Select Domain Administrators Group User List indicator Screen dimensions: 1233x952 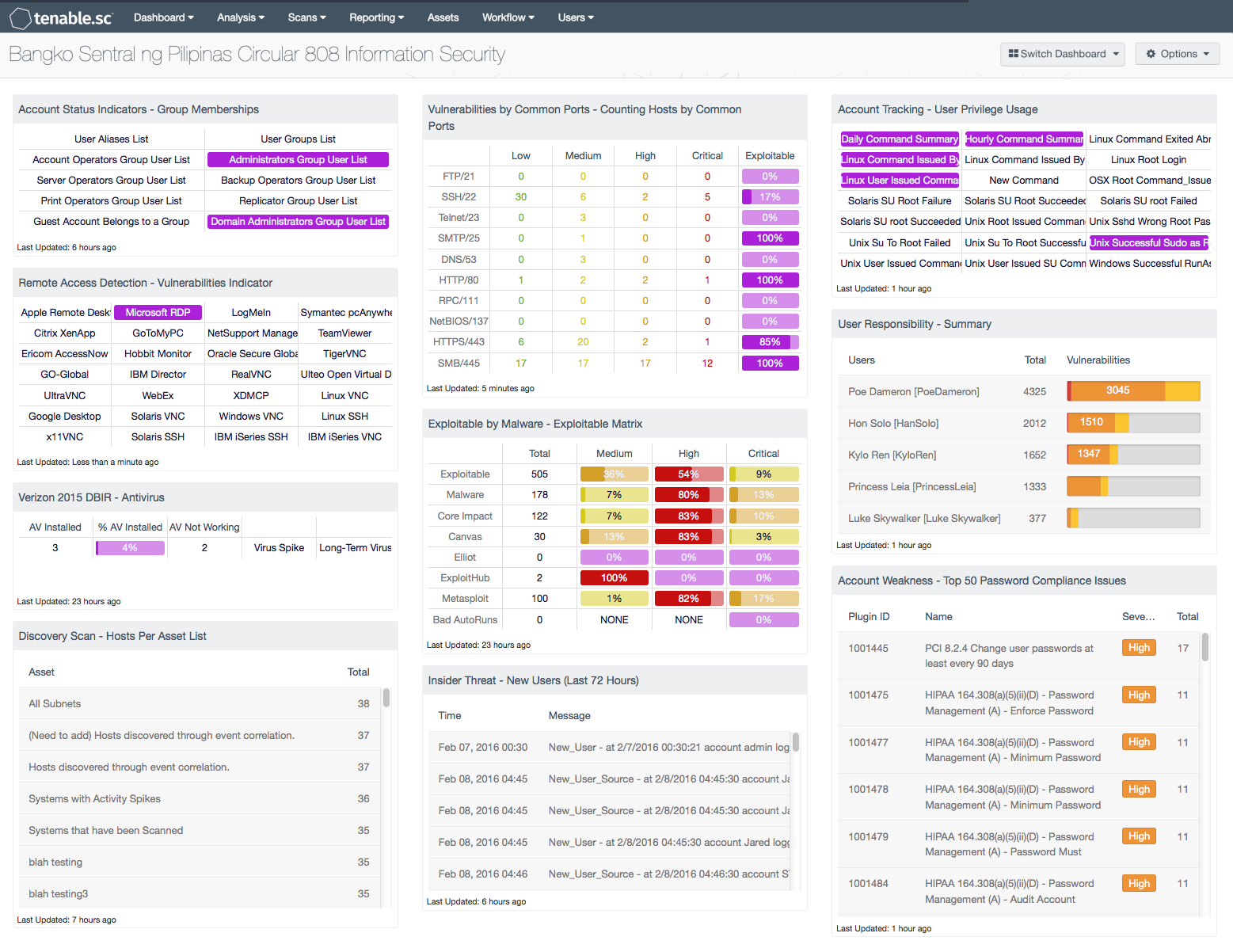[298, 221]
